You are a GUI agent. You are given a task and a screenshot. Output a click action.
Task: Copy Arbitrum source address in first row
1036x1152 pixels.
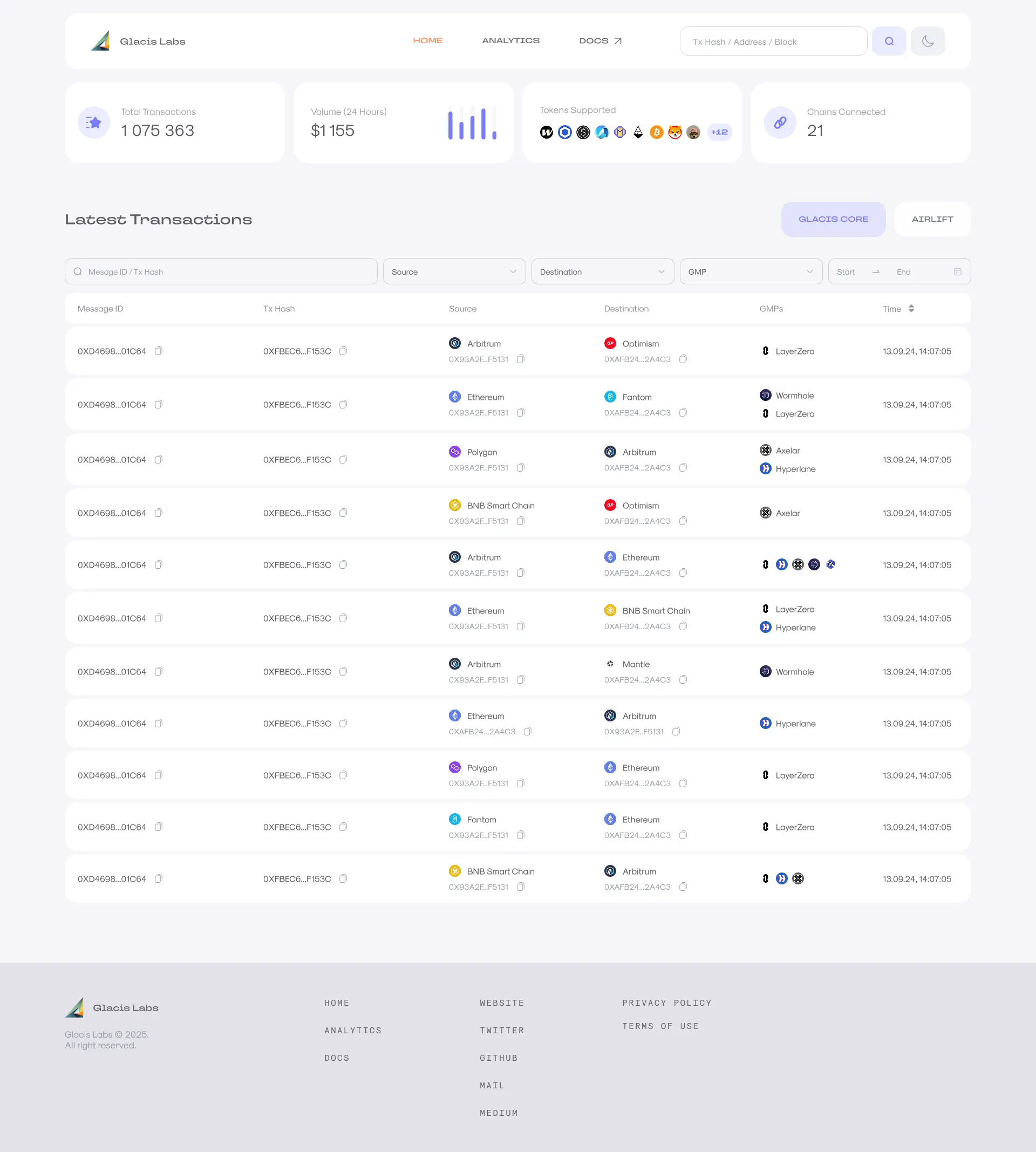click(x=520, y=359)
